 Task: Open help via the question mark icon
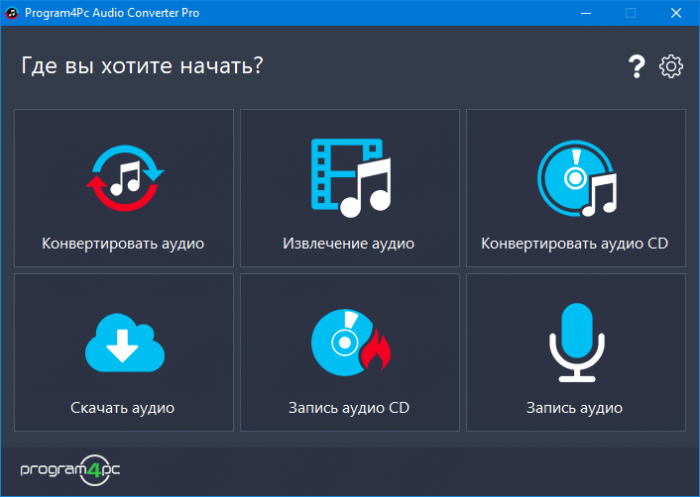coord(636,67)
